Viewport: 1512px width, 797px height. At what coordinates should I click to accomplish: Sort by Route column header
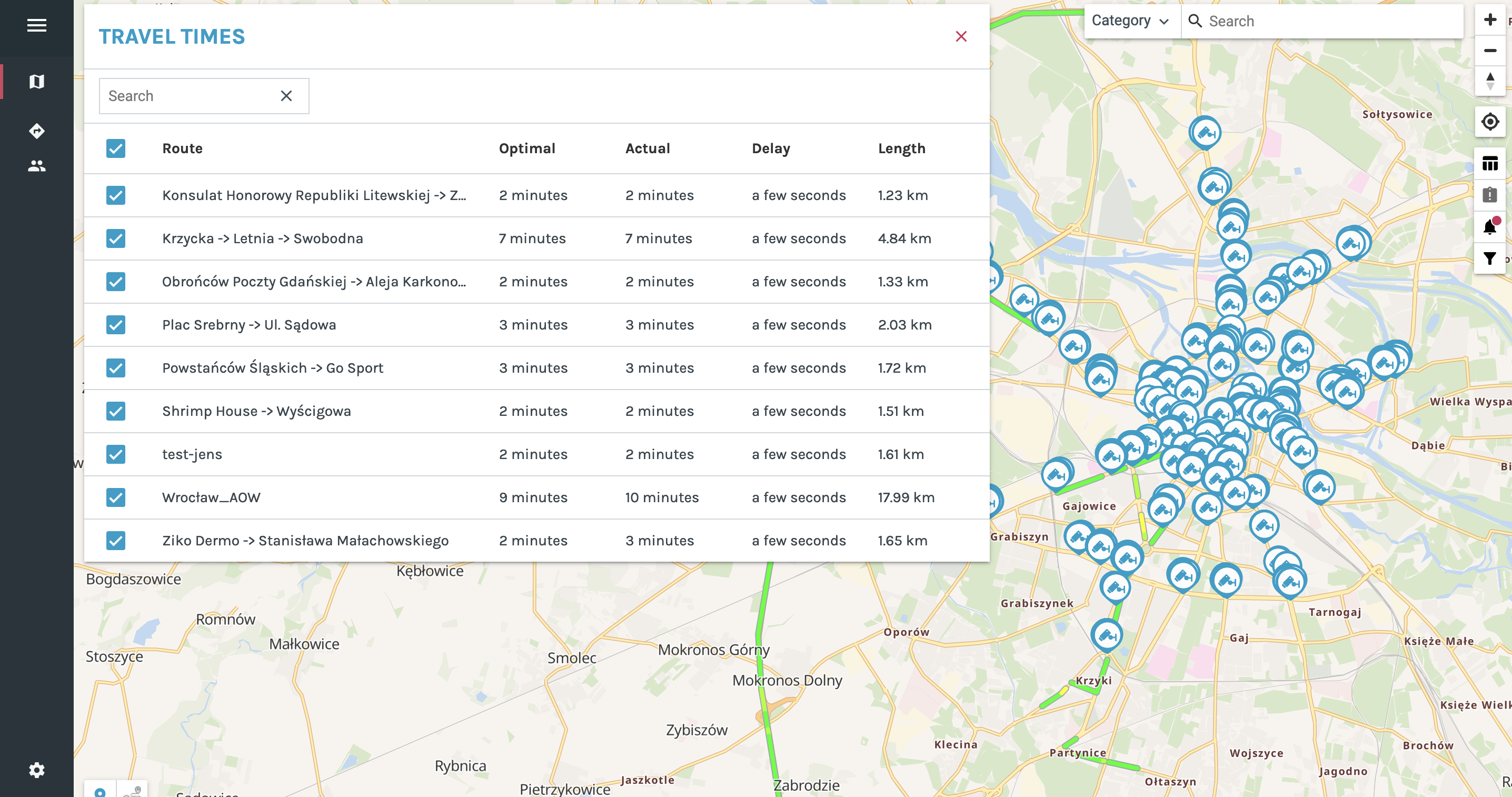[182, 148]
